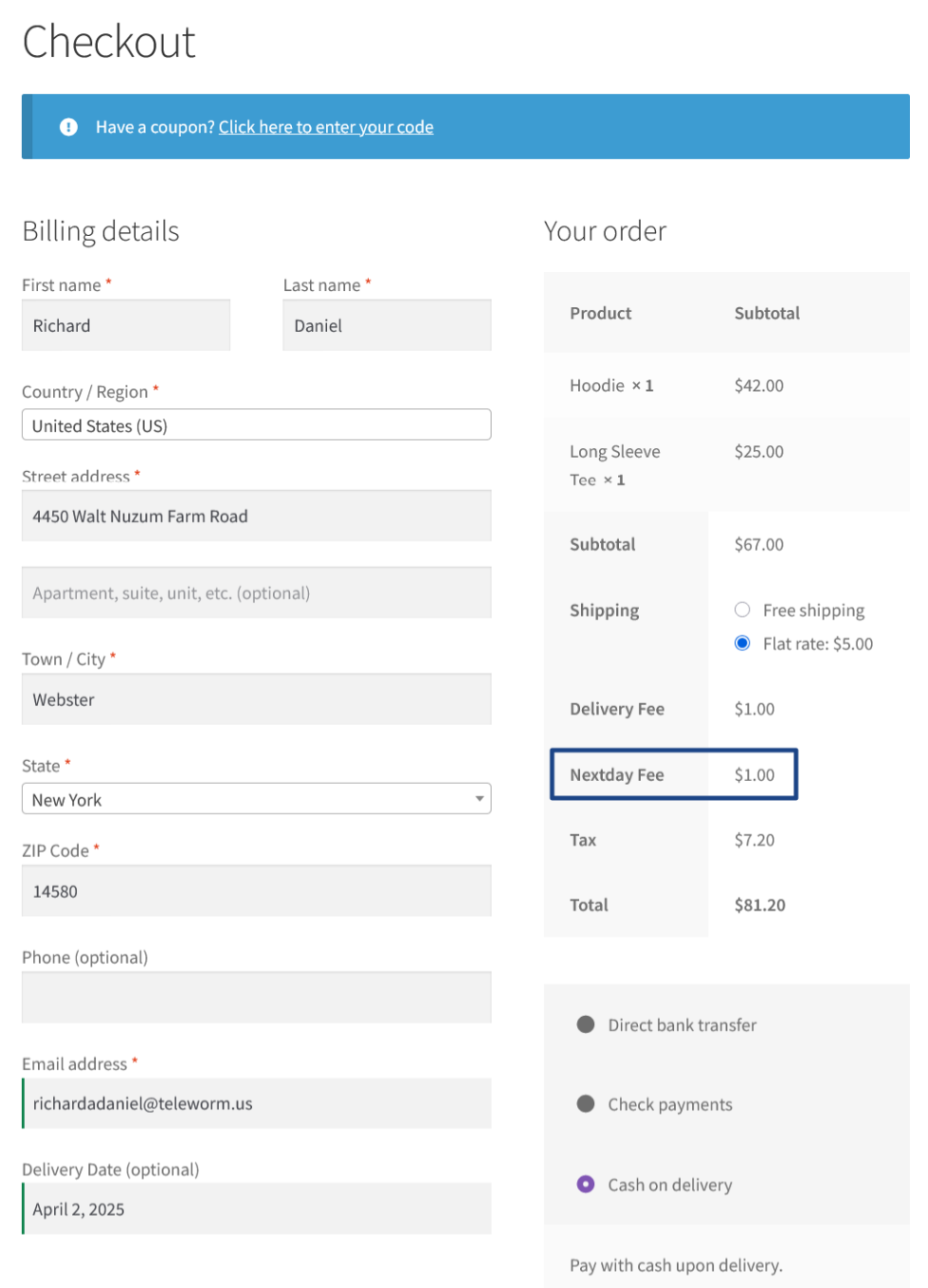Viewport: 928px width, 1288px height.
Task: Select Cash on delivery payment
Action: [x=586, y=1184]
